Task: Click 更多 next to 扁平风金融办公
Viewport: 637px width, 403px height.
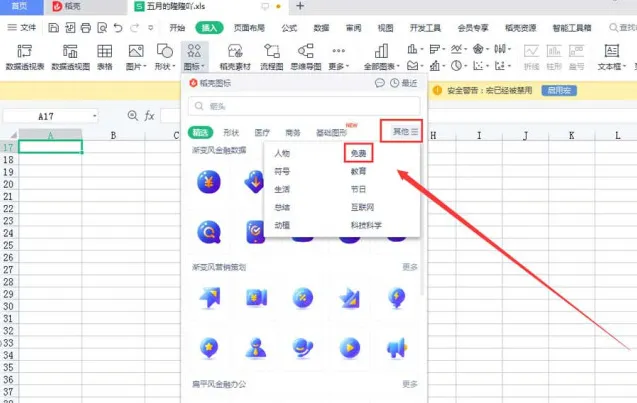Action: 410,384
